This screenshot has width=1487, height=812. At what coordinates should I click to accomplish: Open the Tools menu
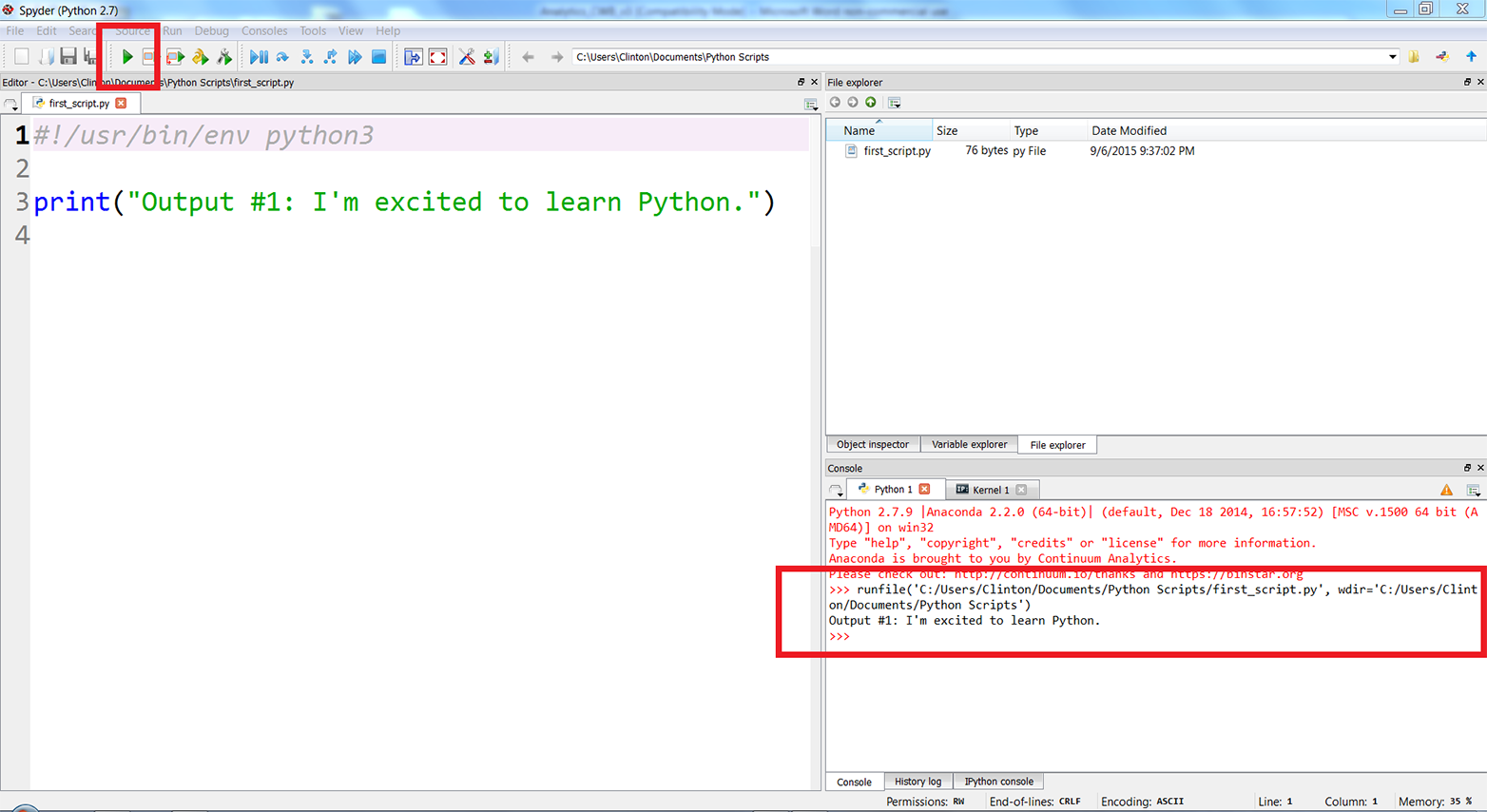(x=312, y=30)
